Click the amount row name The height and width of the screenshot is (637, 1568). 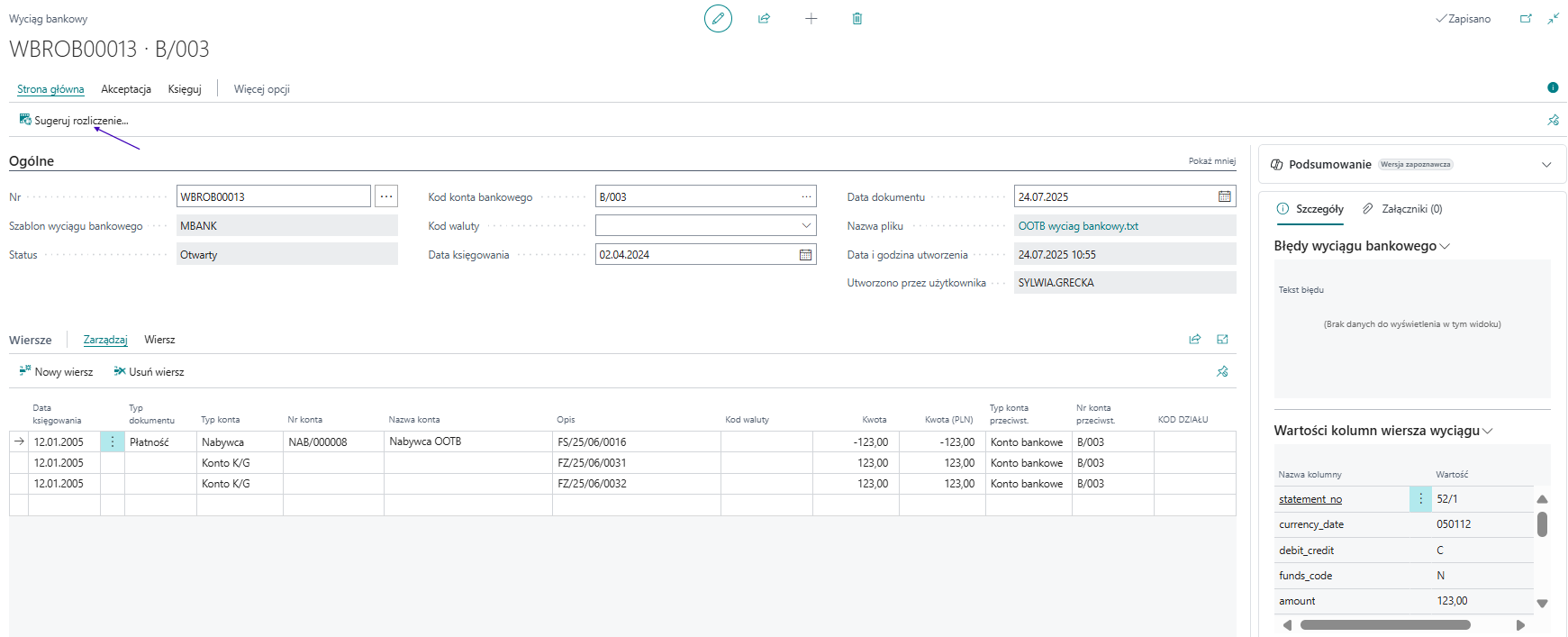(1297, 601)
